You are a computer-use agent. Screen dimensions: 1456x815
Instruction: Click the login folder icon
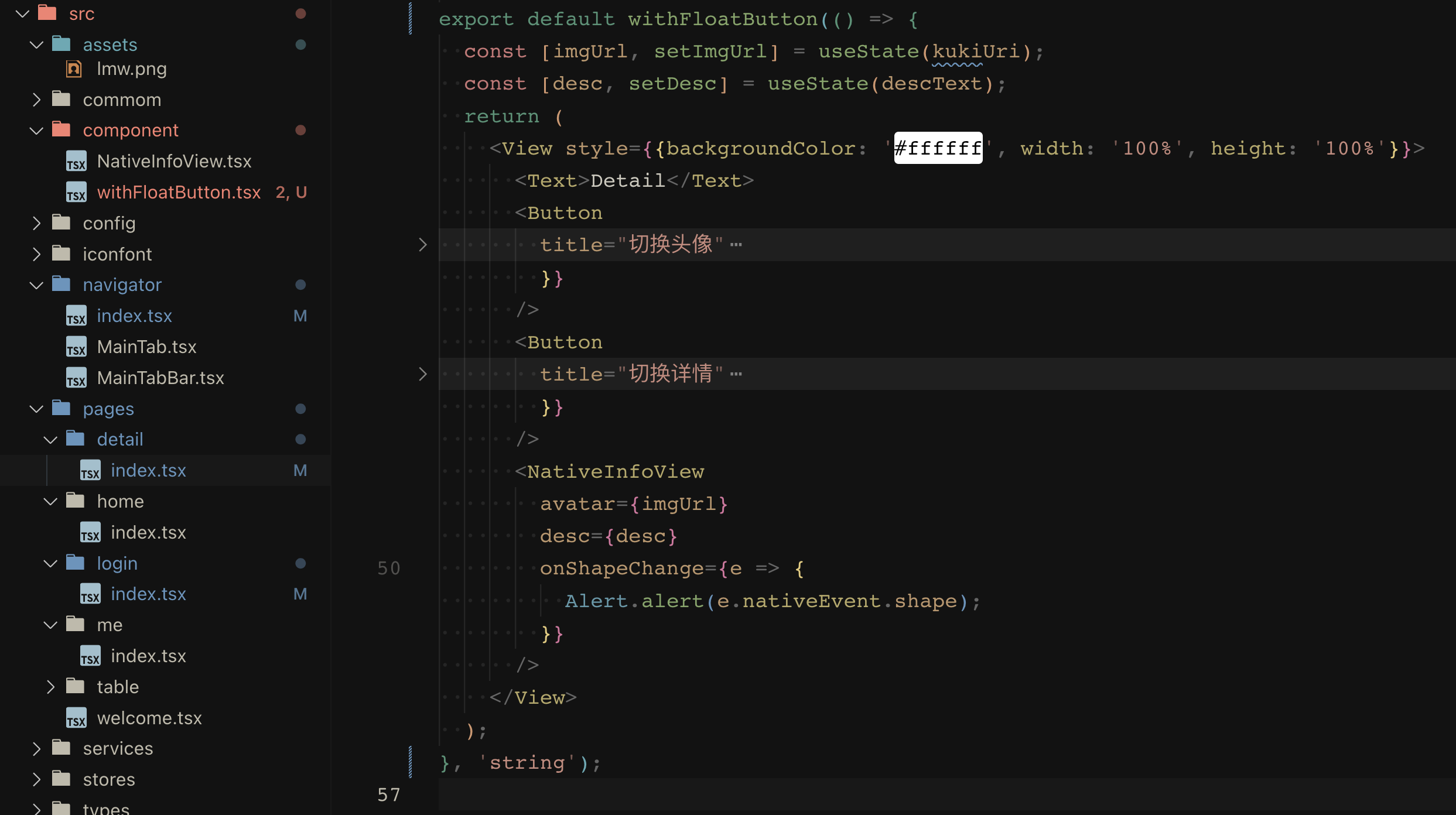[76, 563]
